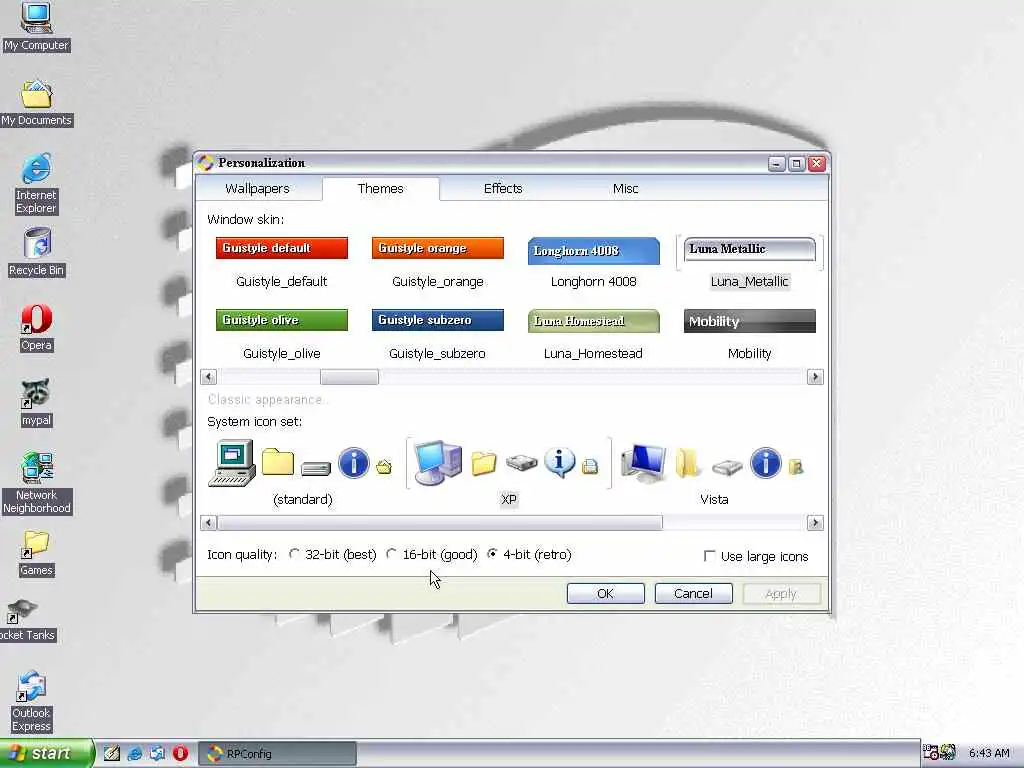Pick the Luna Homestead skin preview
Viewport: 1024px width, 768px height.
594,321
